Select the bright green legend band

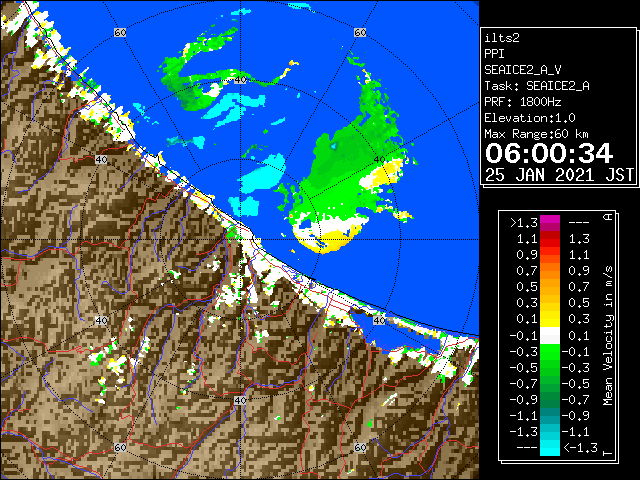coord(550,352)
